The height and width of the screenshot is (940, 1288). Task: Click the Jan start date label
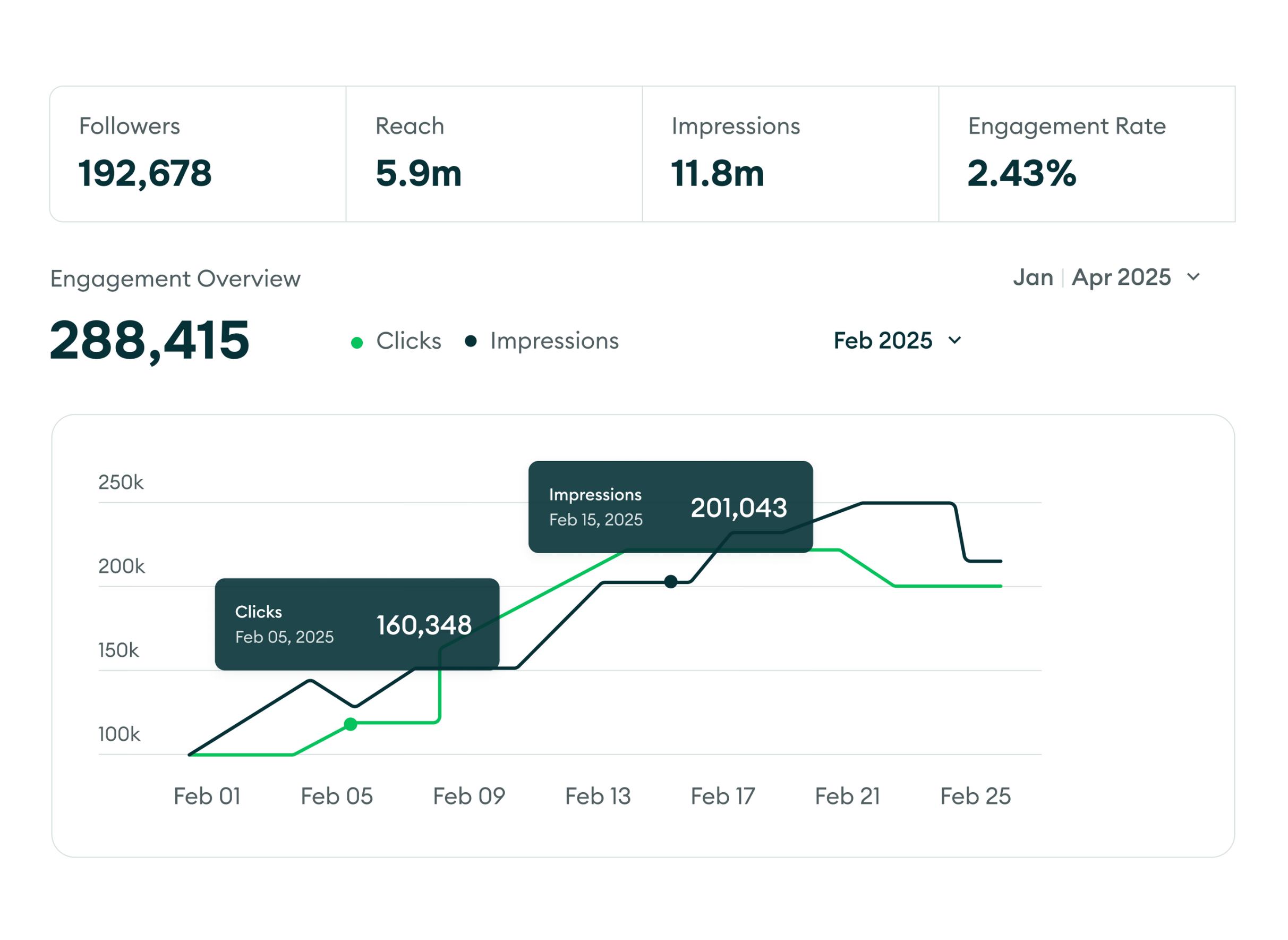coord(1033,278)
